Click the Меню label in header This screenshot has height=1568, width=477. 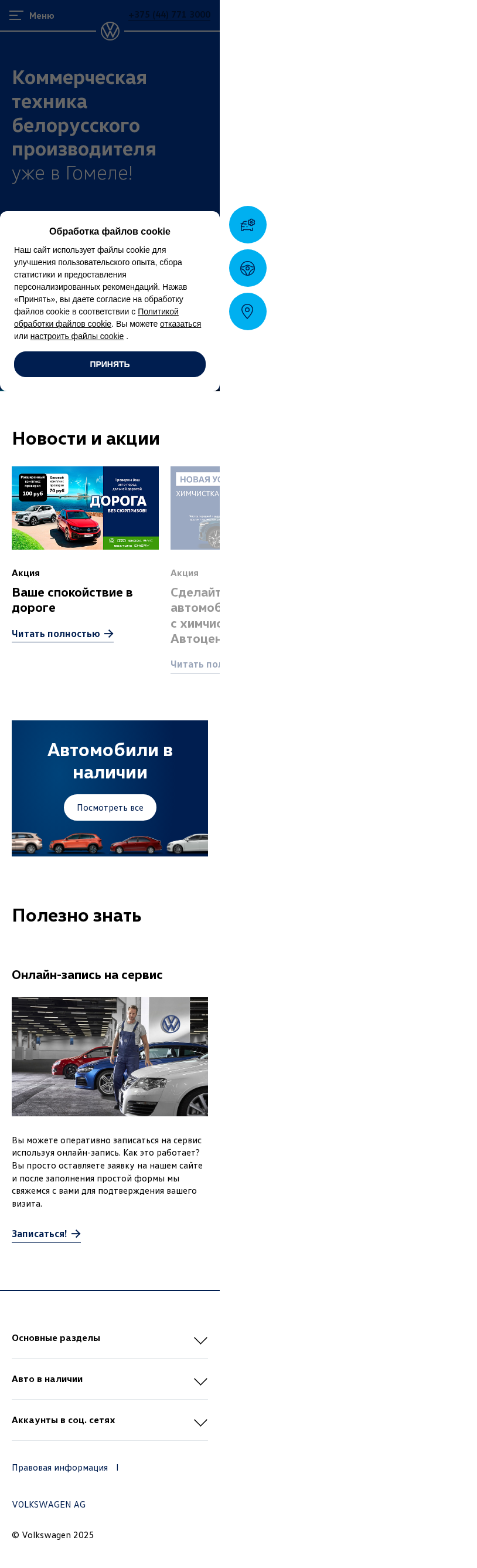click(x=42, y=15)
